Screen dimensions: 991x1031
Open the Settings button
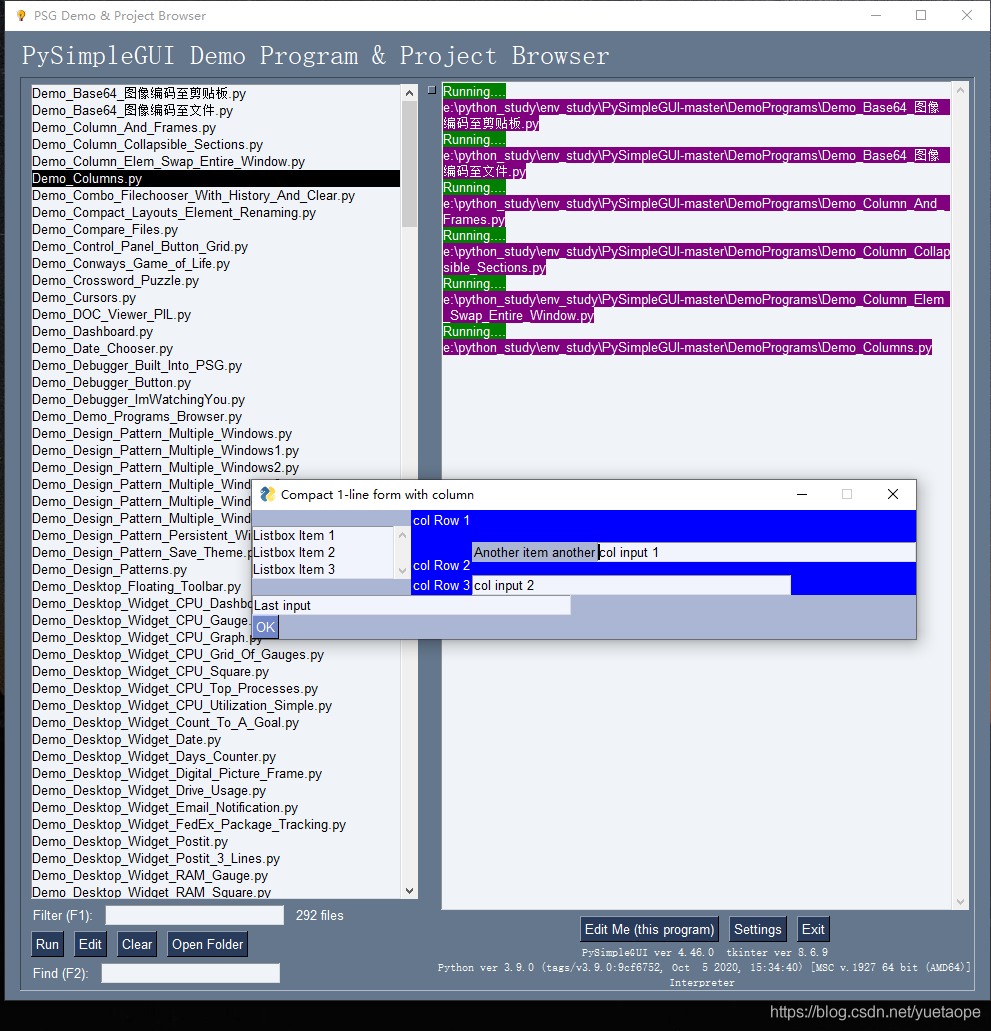[758, 929]
